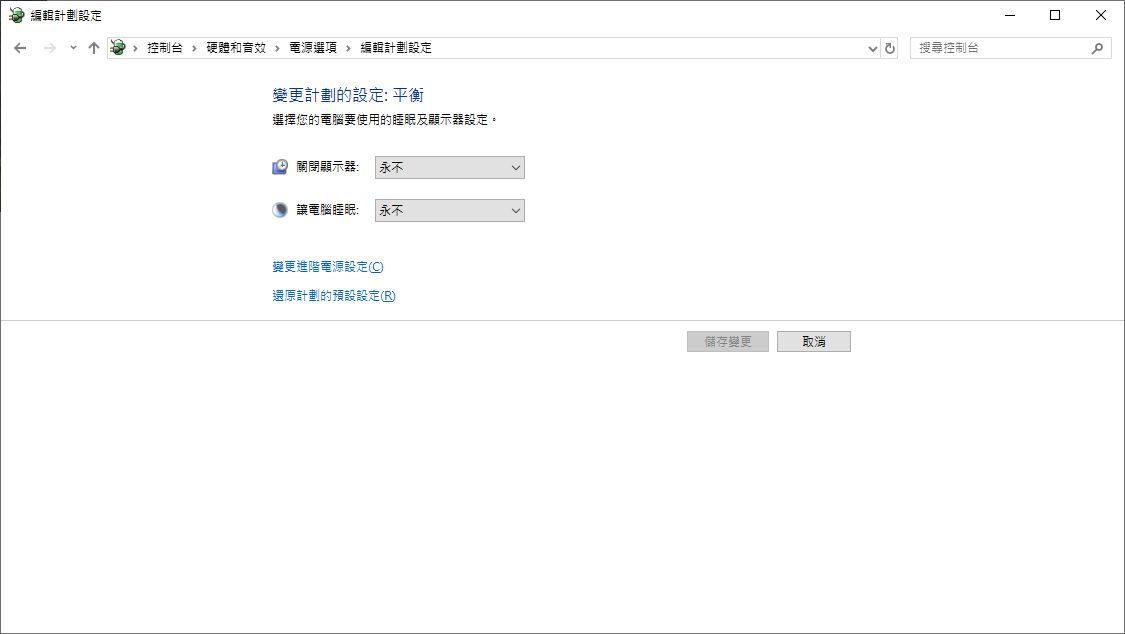1125x634 pixels.
Task: Expand the chevron after 硬體和音效 breadcrumb
Action: click(x=279, y=48)
